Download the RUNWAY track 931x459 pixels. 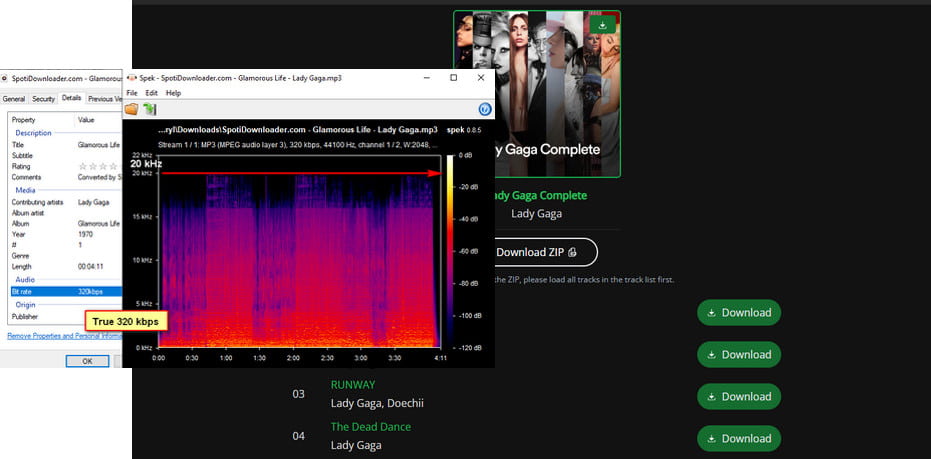tap(739, 396)
